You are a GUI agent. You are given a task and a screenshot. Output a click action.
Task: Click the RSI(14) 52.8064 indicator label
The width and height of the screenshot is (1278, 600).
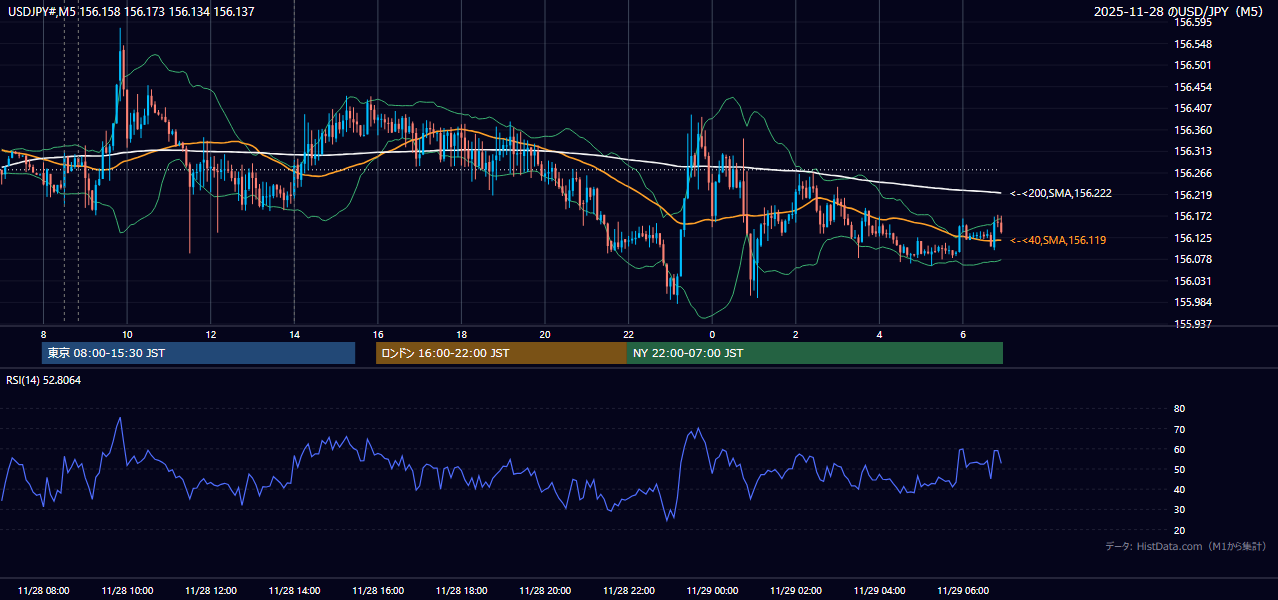tap(44, 380)
